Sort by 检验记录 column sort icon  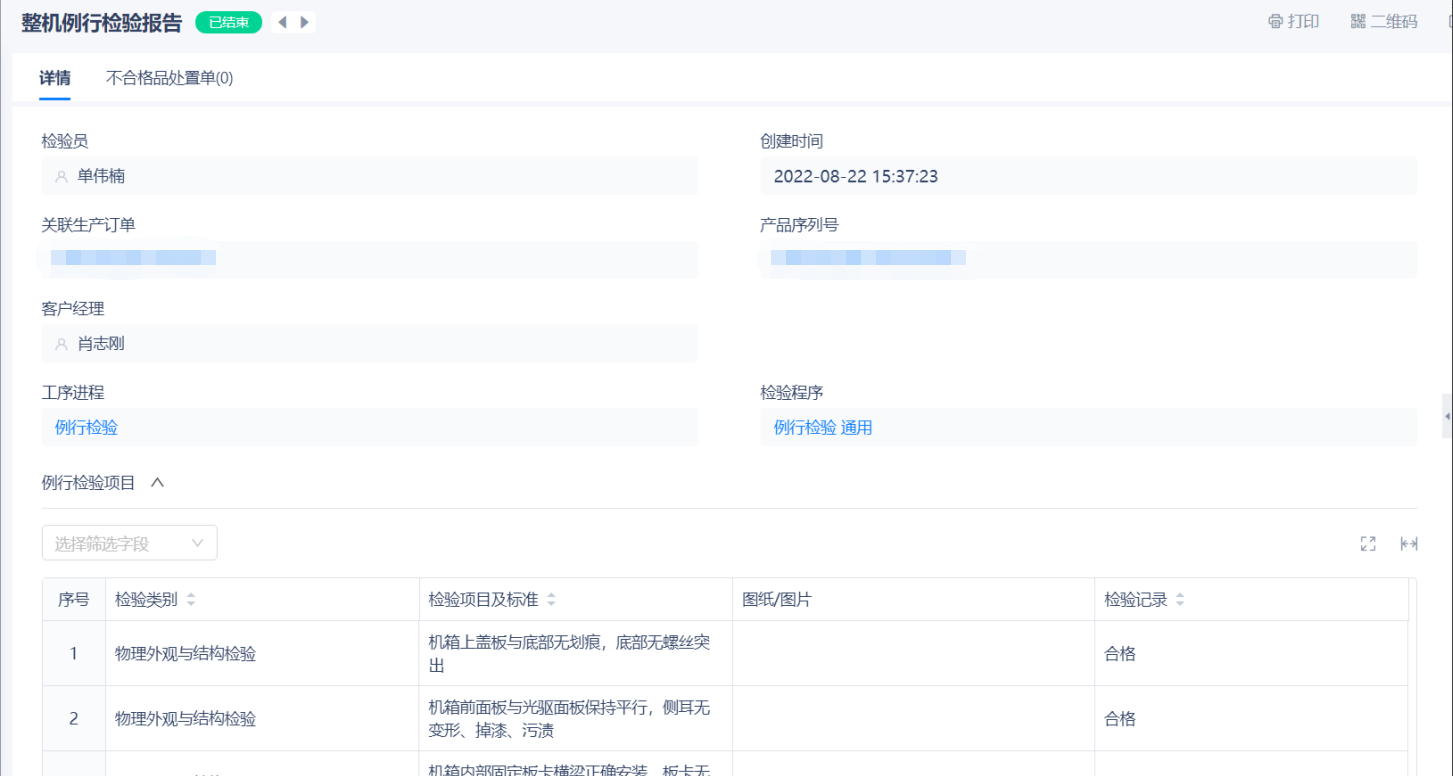(1180, 600)
